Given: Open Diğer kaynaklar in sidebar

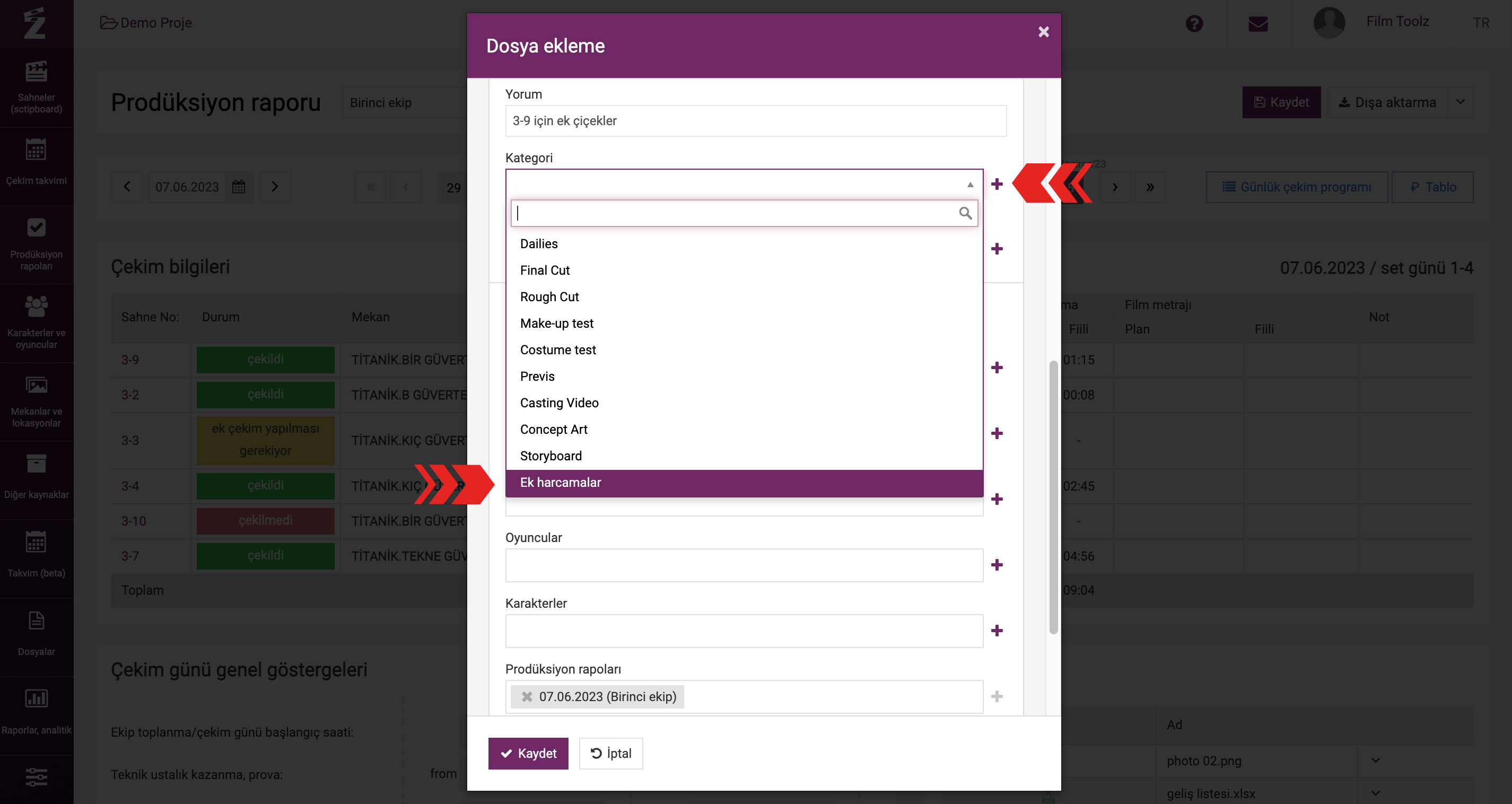Looking at the screenshot, I should click(x=37, y=476).
